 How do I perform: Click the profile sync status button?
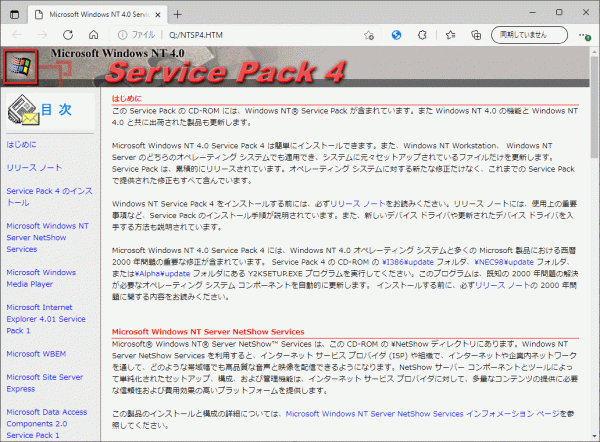[x=530, y=35]
